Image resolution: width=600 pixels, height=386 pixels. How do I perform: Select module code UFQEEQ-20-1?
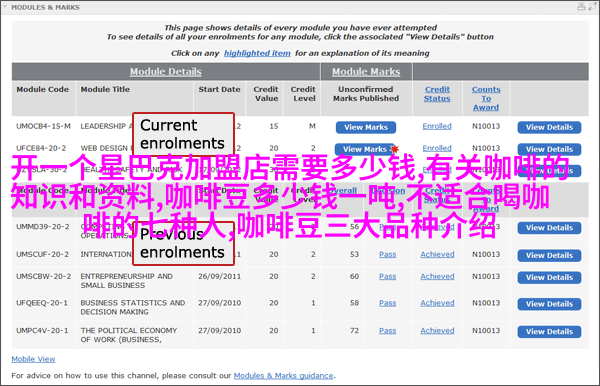(42, 303)
